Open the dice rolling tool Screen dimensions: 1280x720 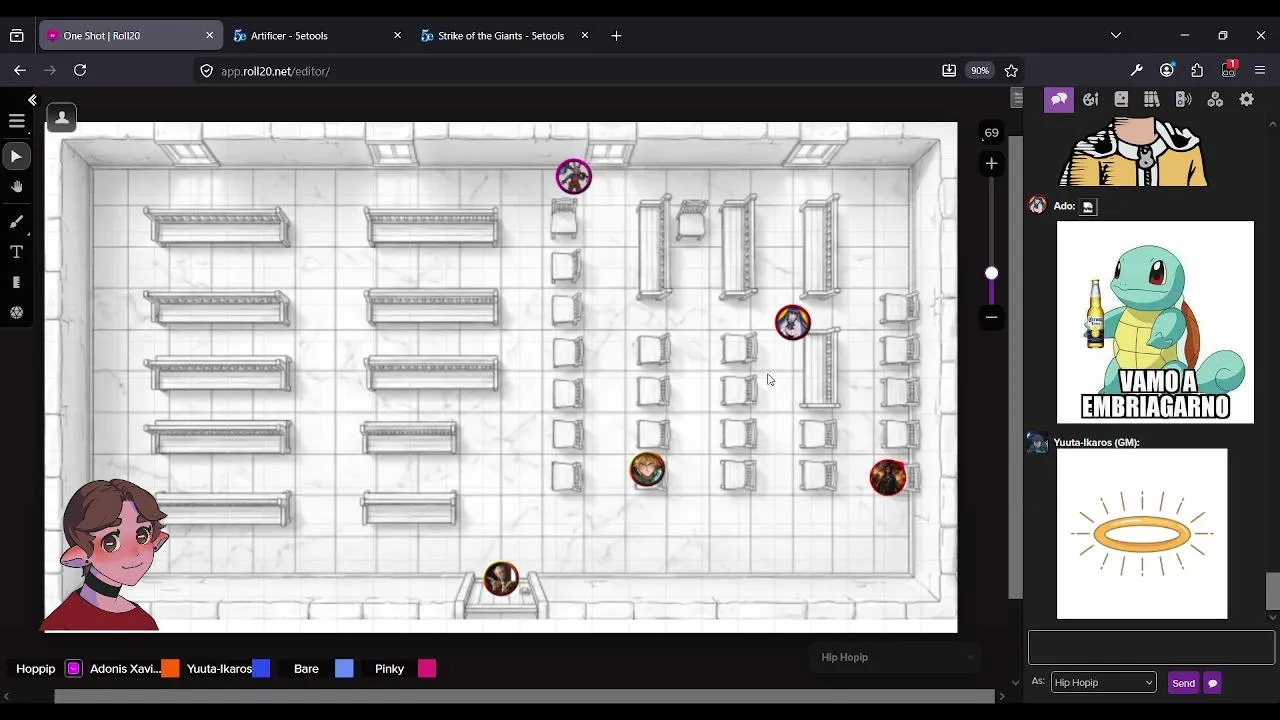click(16, 313)
